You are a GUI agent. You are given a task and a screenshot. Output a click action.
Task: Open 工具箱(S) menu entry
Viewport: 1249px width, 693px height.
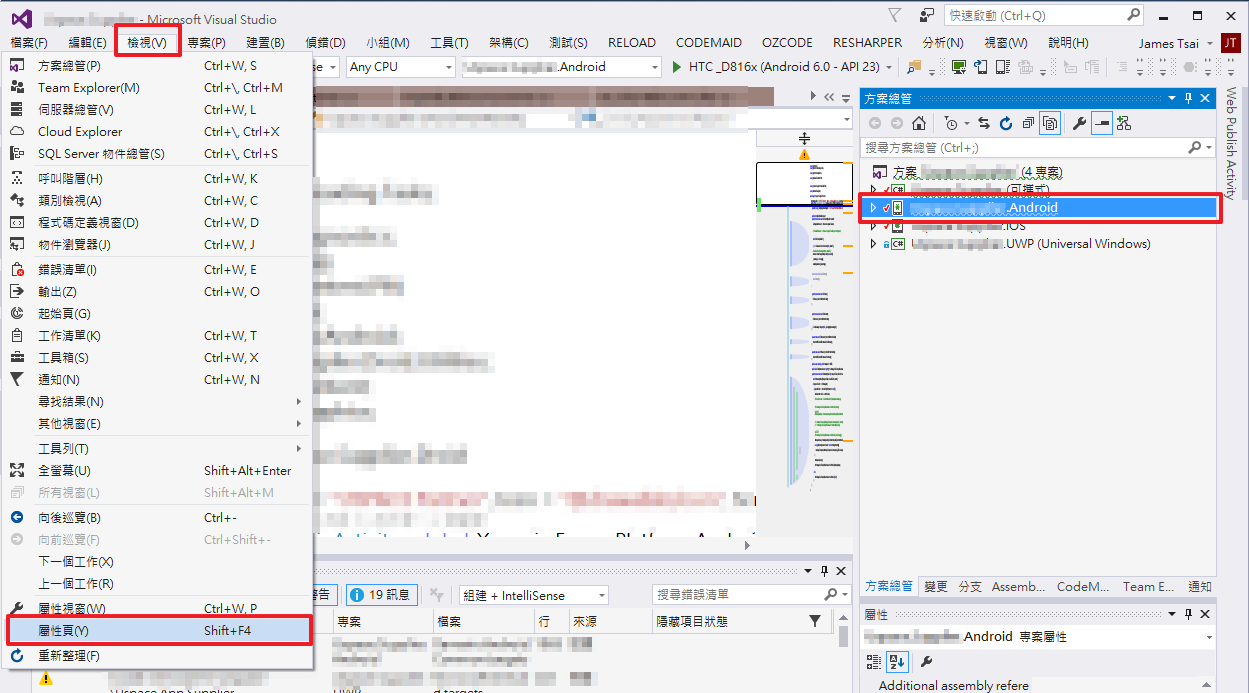tap(159, 358)
